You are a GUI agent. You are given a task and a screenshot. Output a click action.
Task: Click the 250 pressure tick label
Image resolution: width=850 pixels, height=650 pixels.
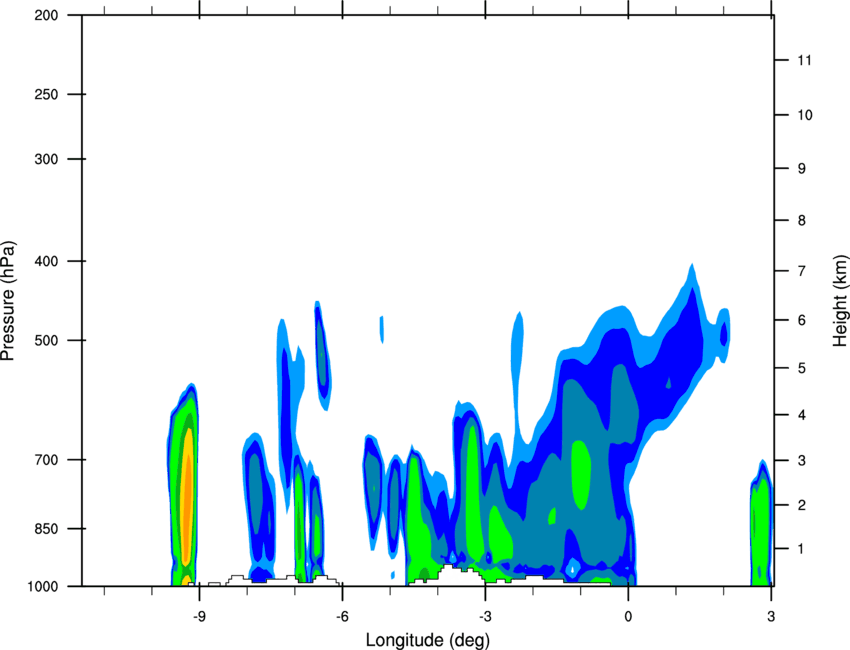tap(46, 94)
